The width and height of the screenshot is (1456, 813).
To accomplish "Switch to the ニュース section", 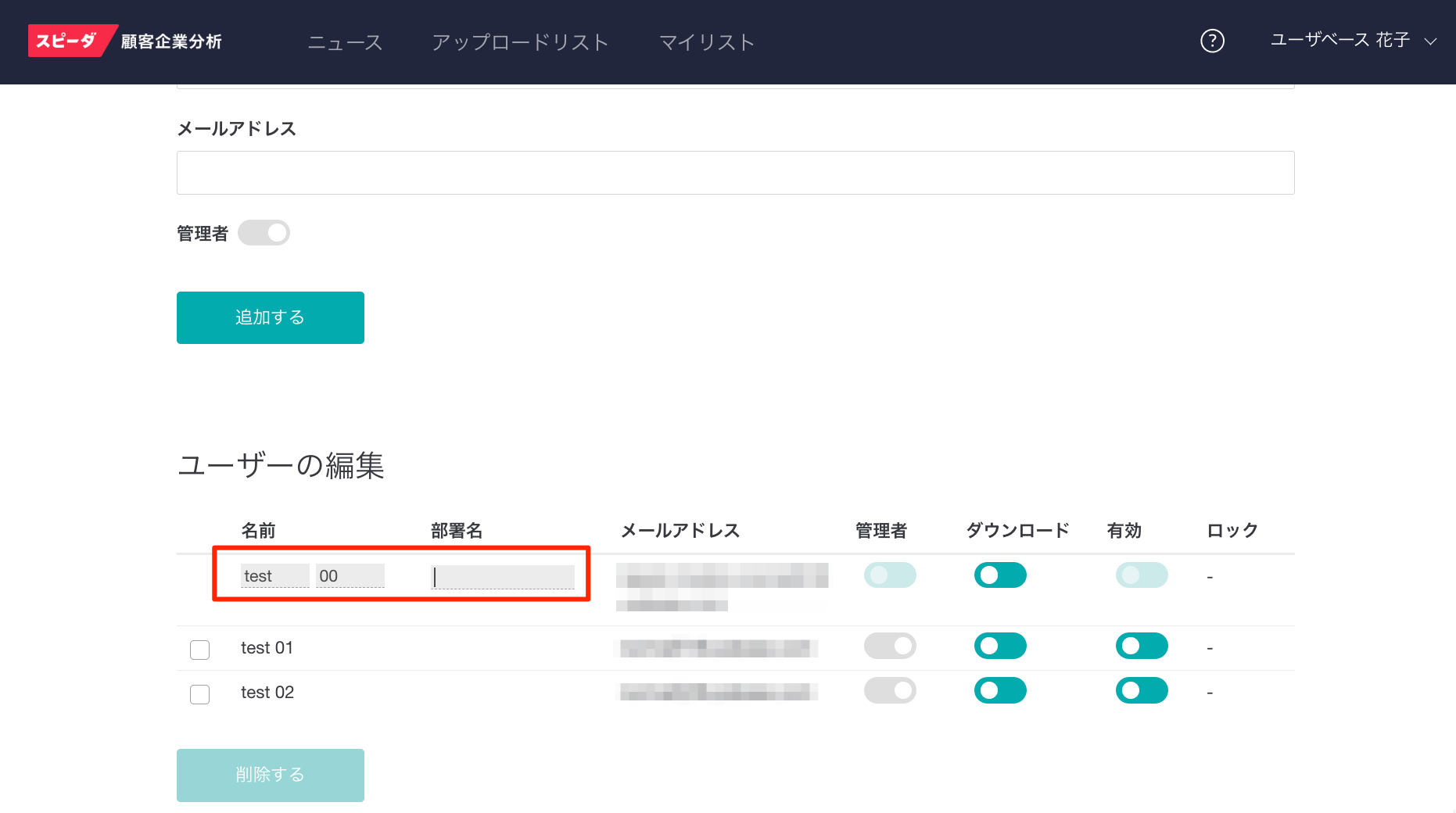I will coord(344,42).
